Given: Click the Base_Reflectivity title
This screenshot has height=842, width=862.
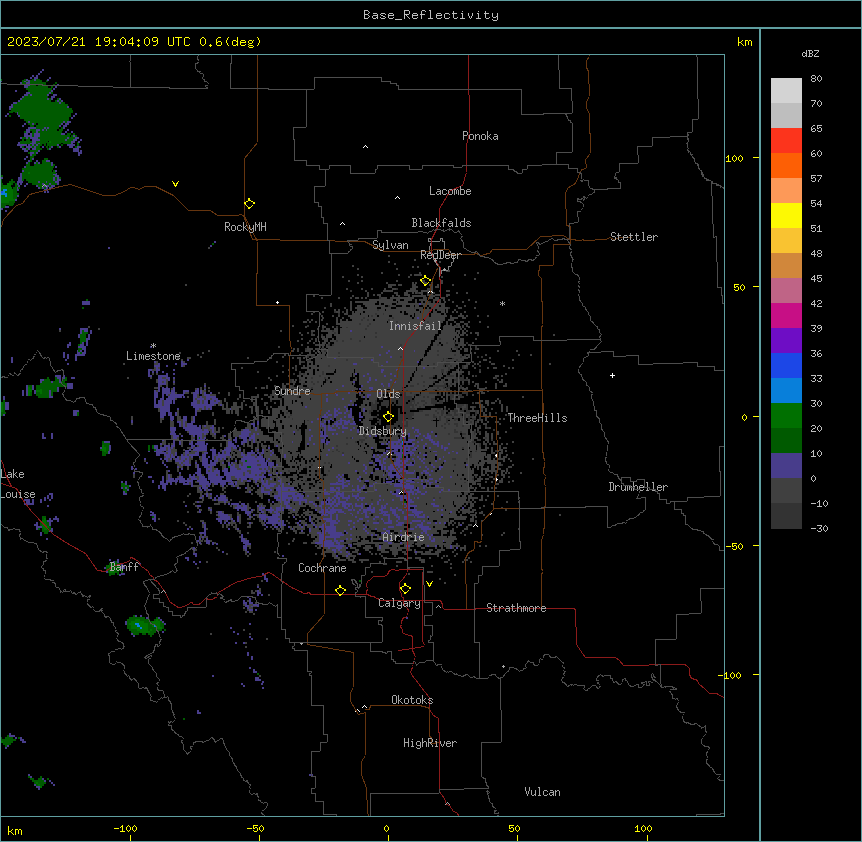Looking at the screenshot, I should [431, 15].
